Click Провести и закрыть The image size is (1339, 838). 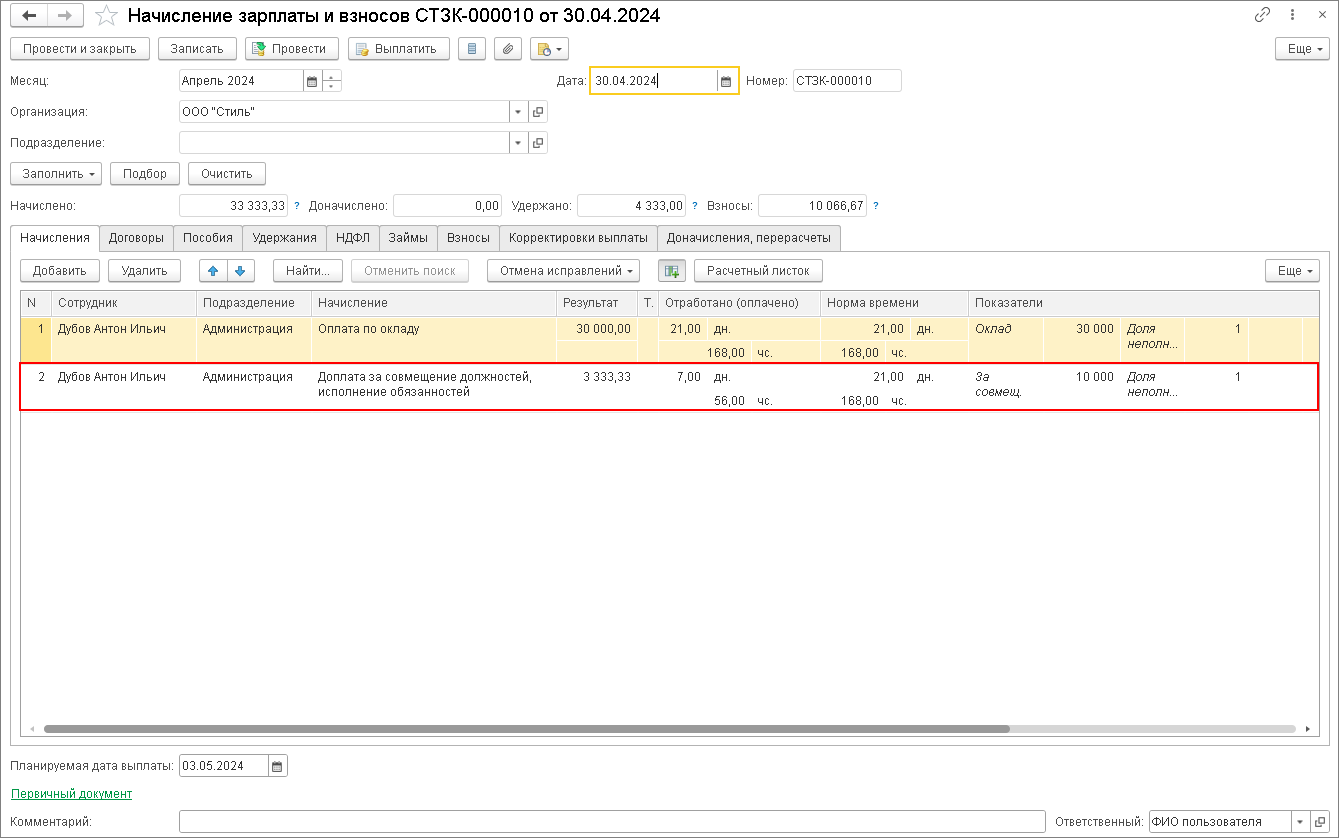click(x=79, y=48)
